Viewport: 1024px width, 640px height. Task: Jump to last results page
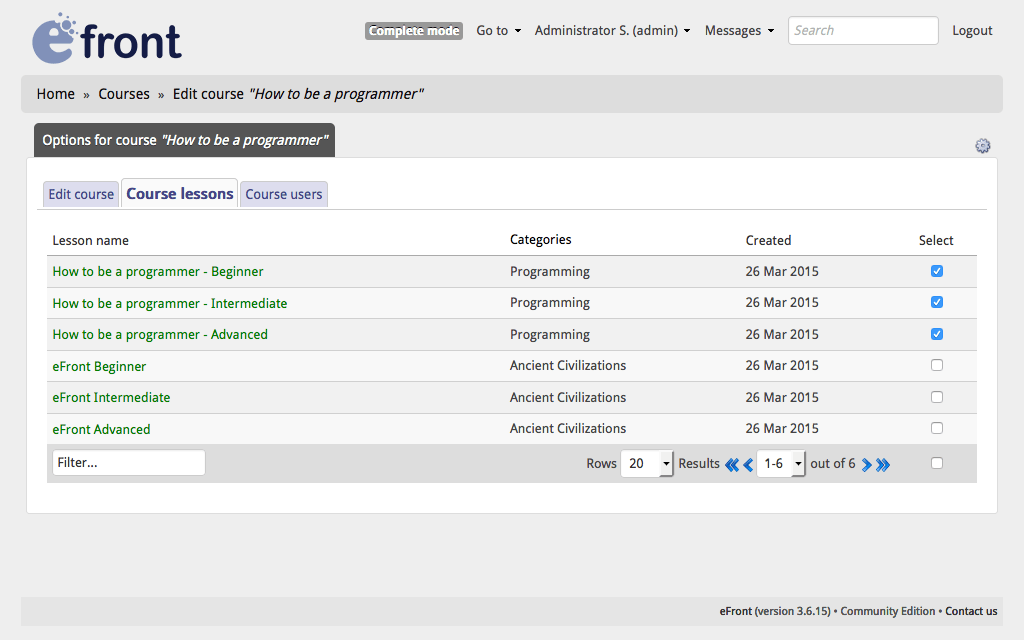click(883, 464)
